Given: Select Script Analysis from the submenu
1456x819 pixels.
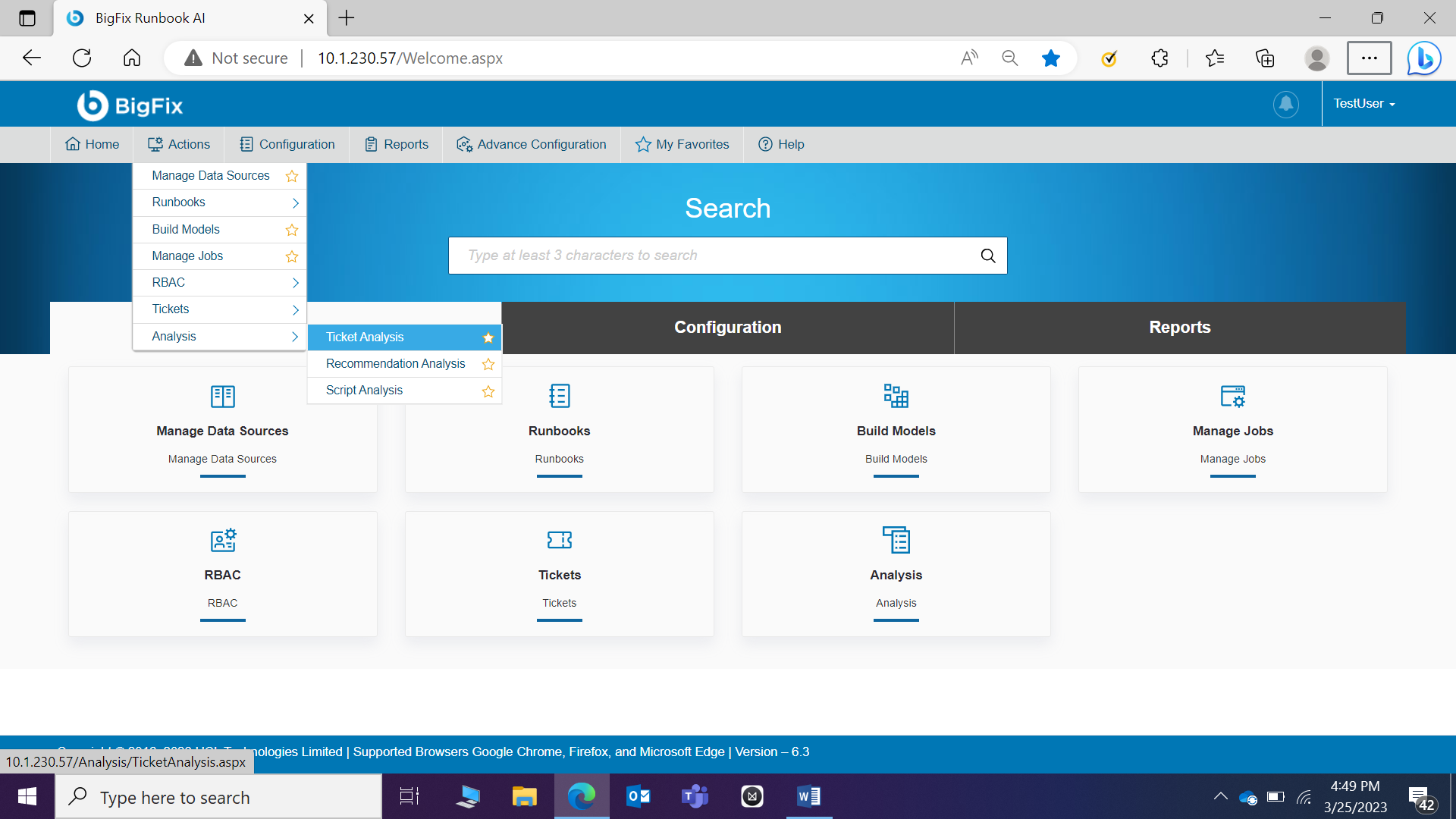Looking at the screenshot, I should click(x=364, y=391).
